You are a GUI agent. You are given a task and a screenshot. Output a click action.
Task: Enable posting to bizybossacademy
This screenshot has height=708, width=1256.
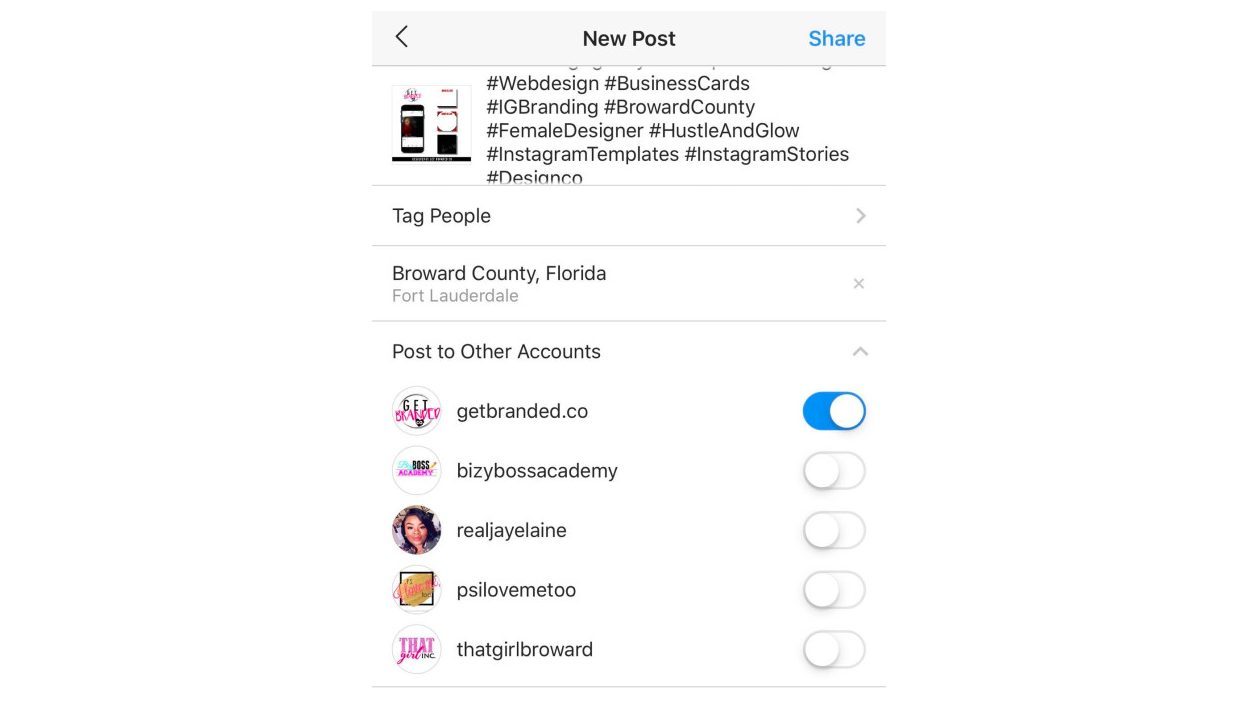pyautogui.click(x=834, y=470)
